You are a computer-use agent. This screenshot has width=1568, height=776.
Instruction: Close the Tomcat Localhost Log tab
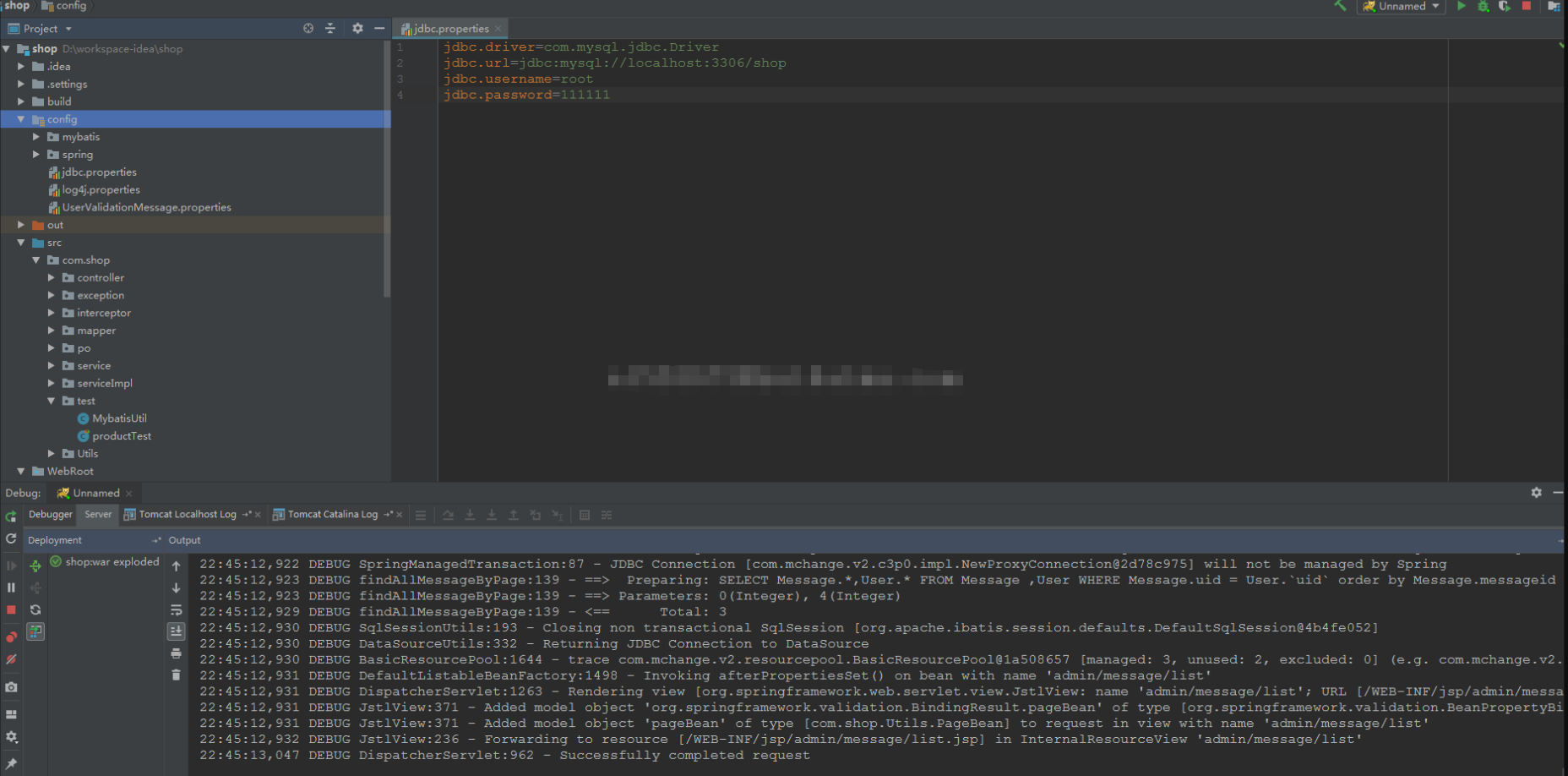tap(258, 515)
